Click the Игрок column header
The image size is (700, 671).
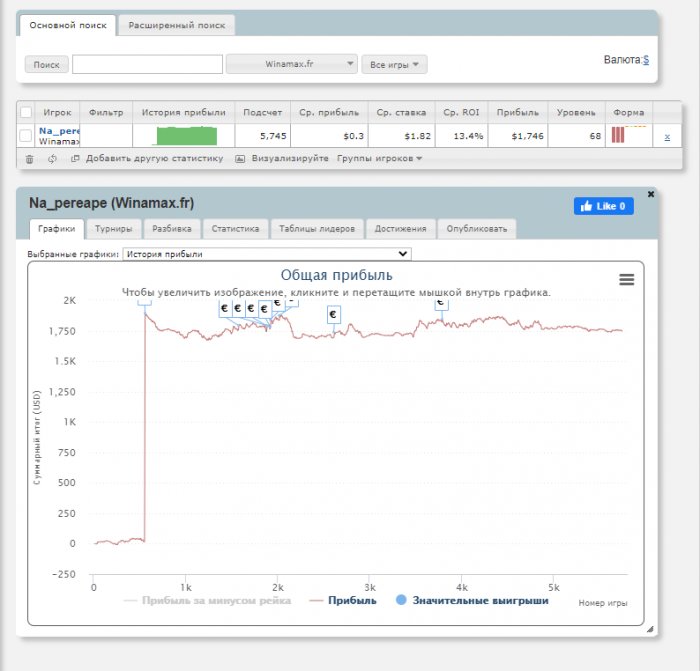pos(57,113)
